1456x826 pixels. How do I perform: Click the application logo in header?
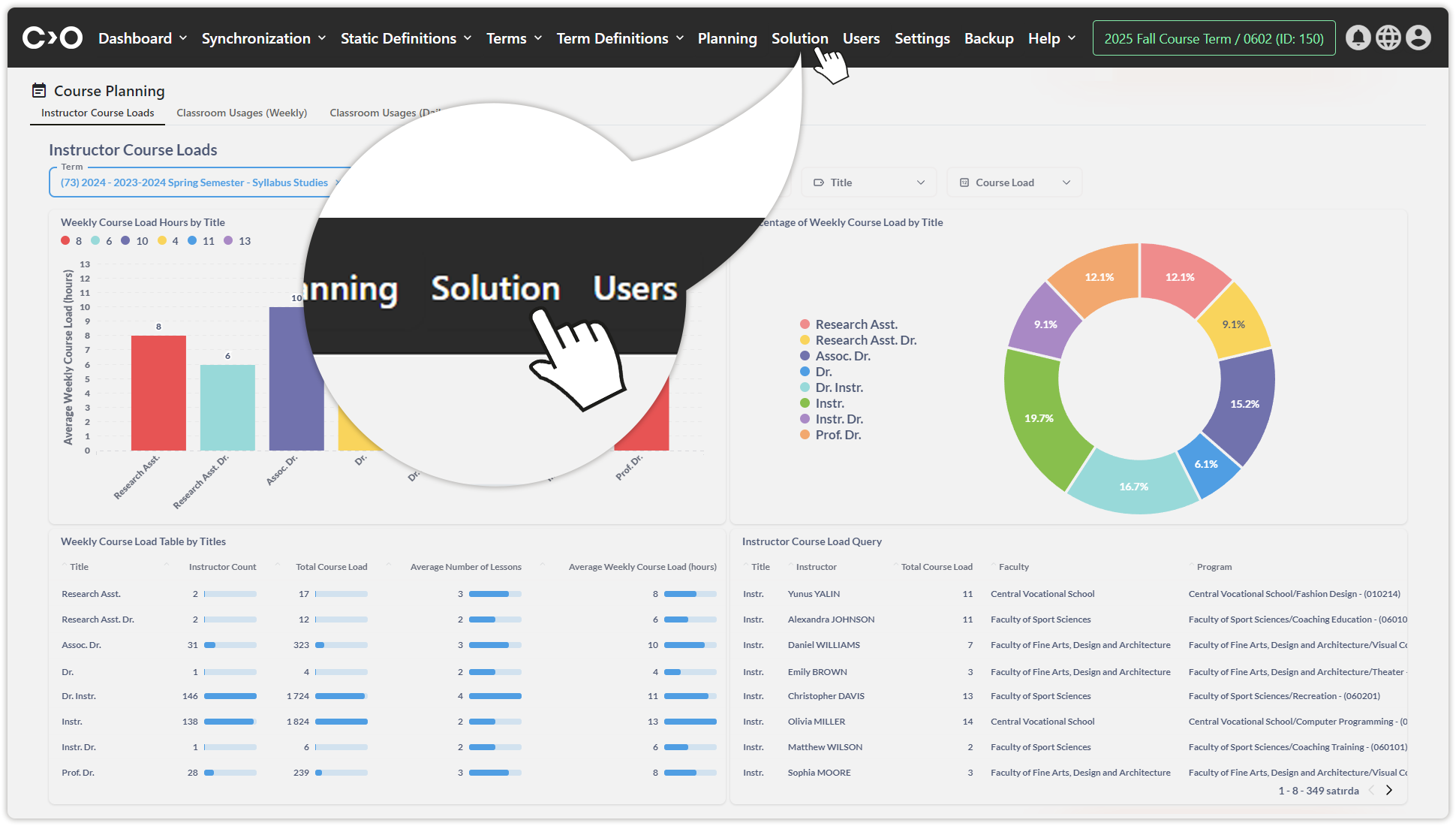(x=53, y=38)
